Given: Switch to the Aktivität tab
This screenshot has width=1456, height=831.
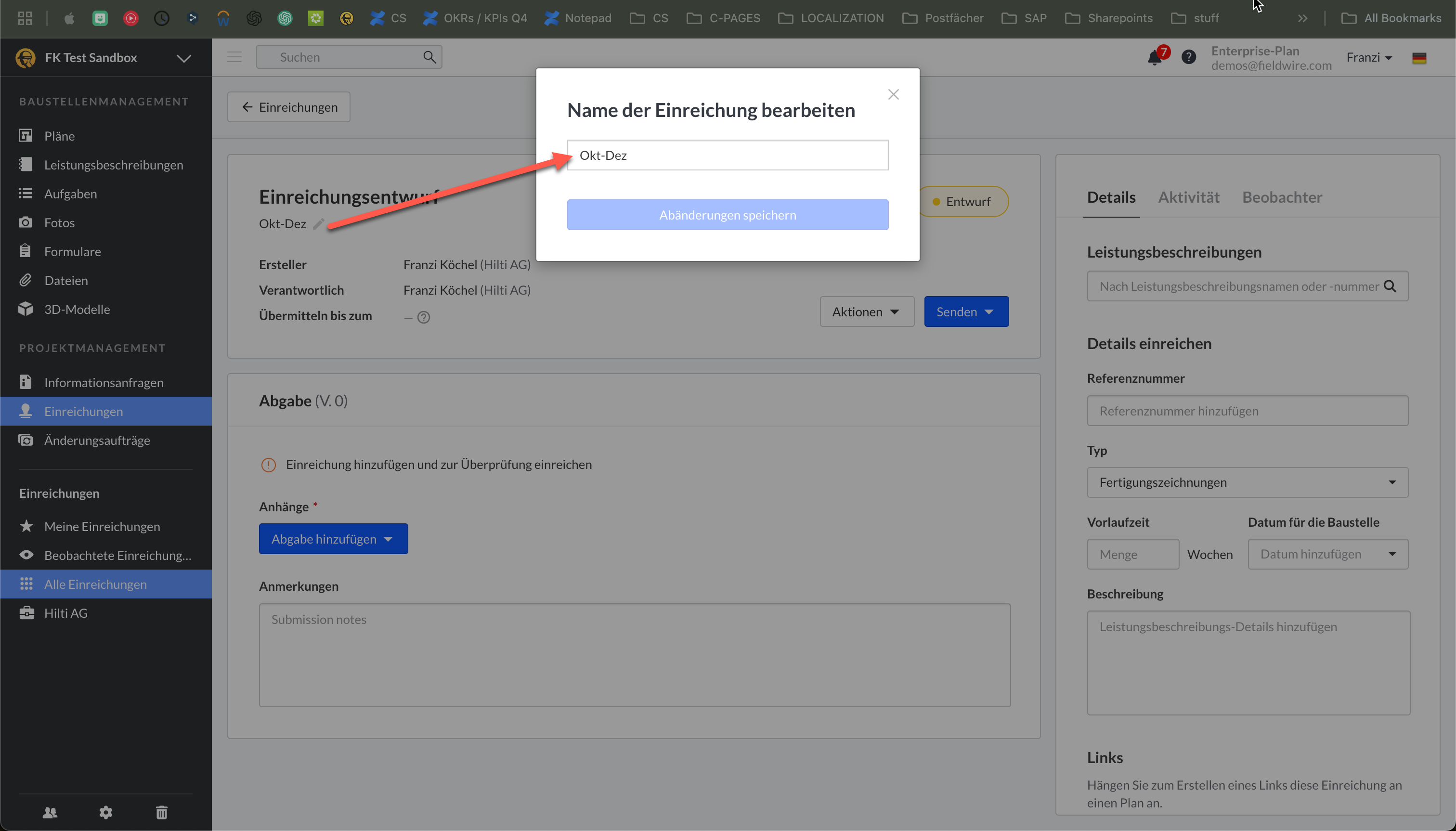Looking at the screenshot, I should coord(1188,197).
